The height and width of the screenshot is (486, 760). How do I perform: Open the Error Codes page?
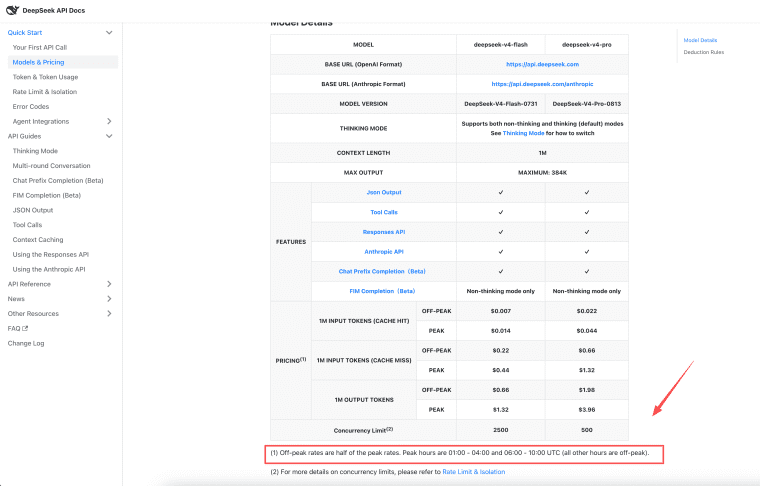pos(31,107)
